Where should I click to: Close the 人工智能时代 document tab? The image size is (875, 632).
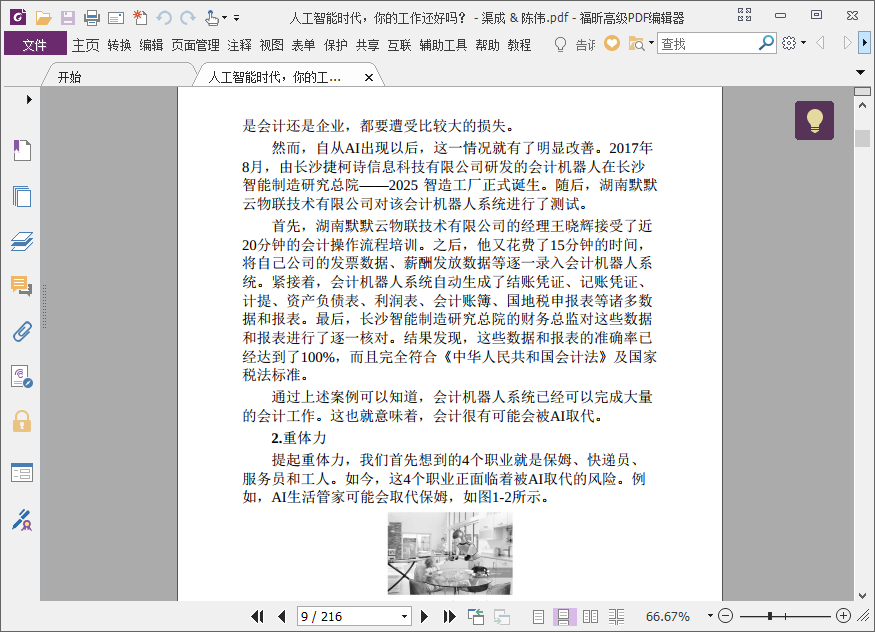(369, 78)
